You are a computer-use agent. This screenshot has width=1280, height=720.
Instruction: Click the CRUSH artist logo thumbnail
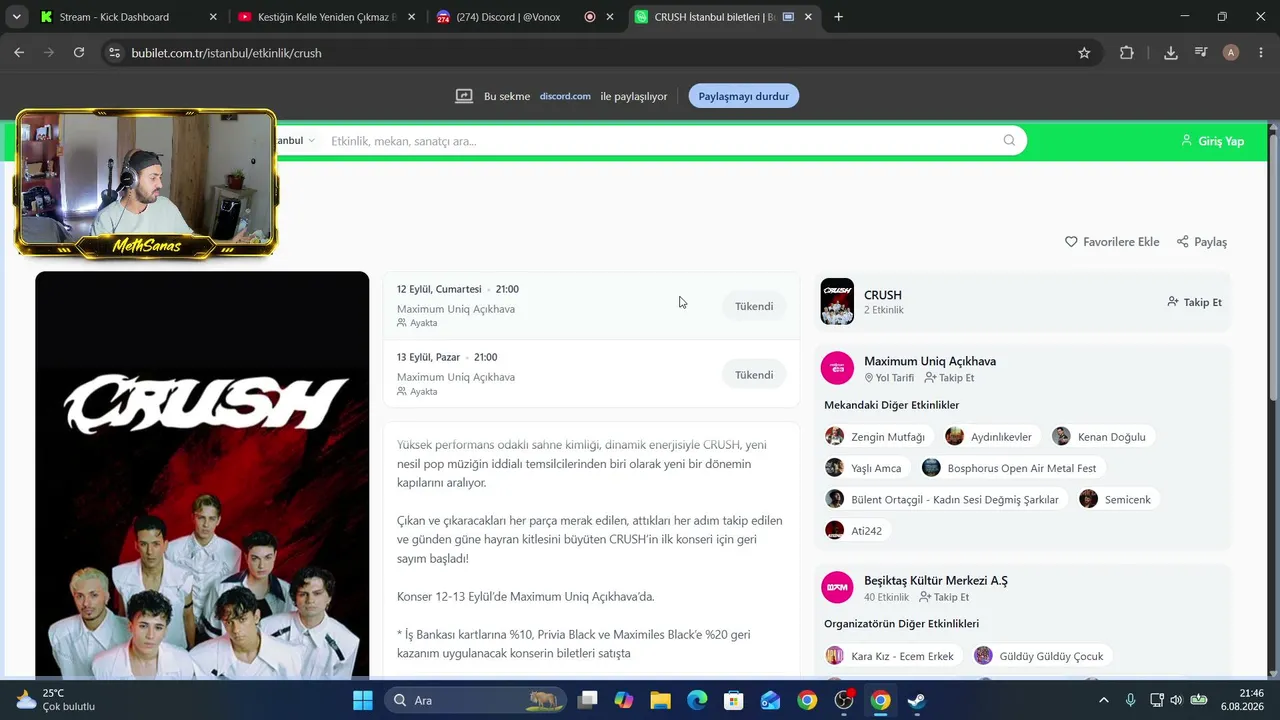click(x=837, y=301)
